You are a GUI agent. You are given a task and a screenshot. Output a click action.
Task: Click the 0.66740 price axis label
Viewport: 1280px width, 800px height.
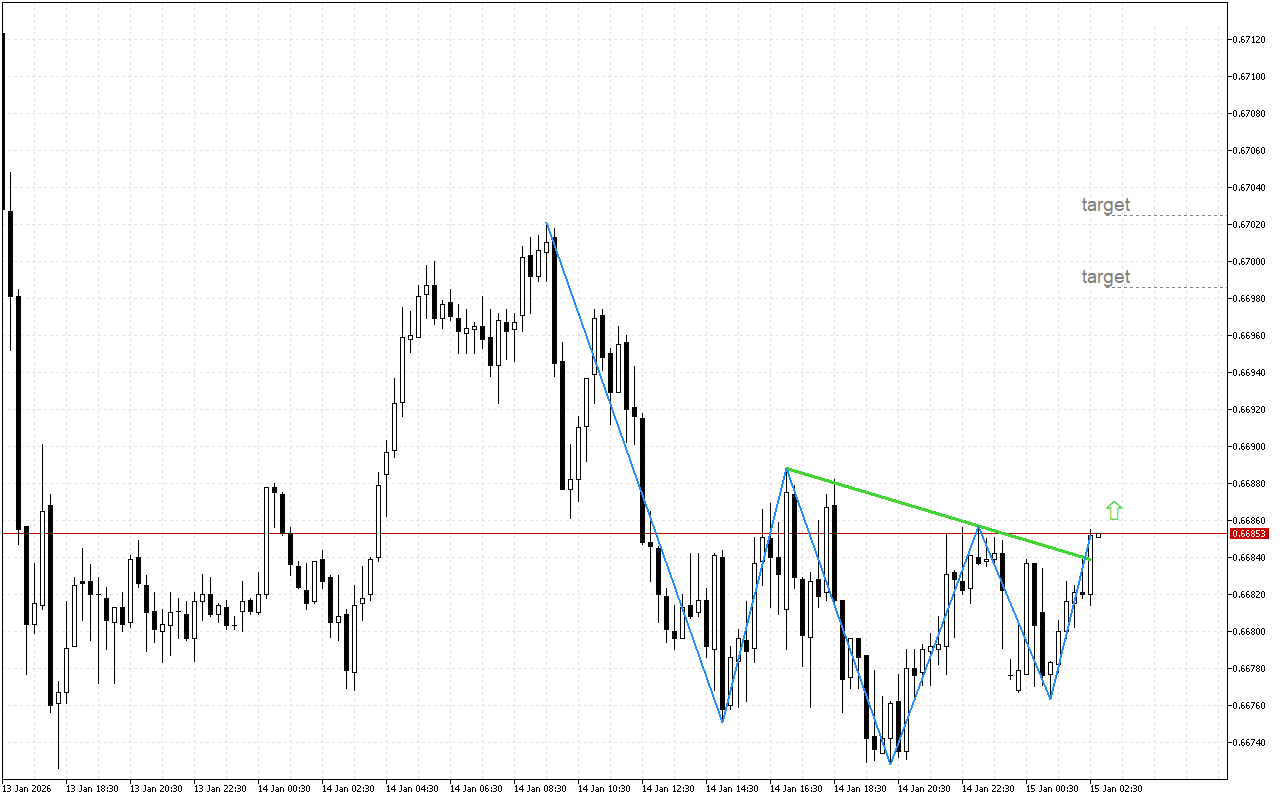(x=1251, y=743)
